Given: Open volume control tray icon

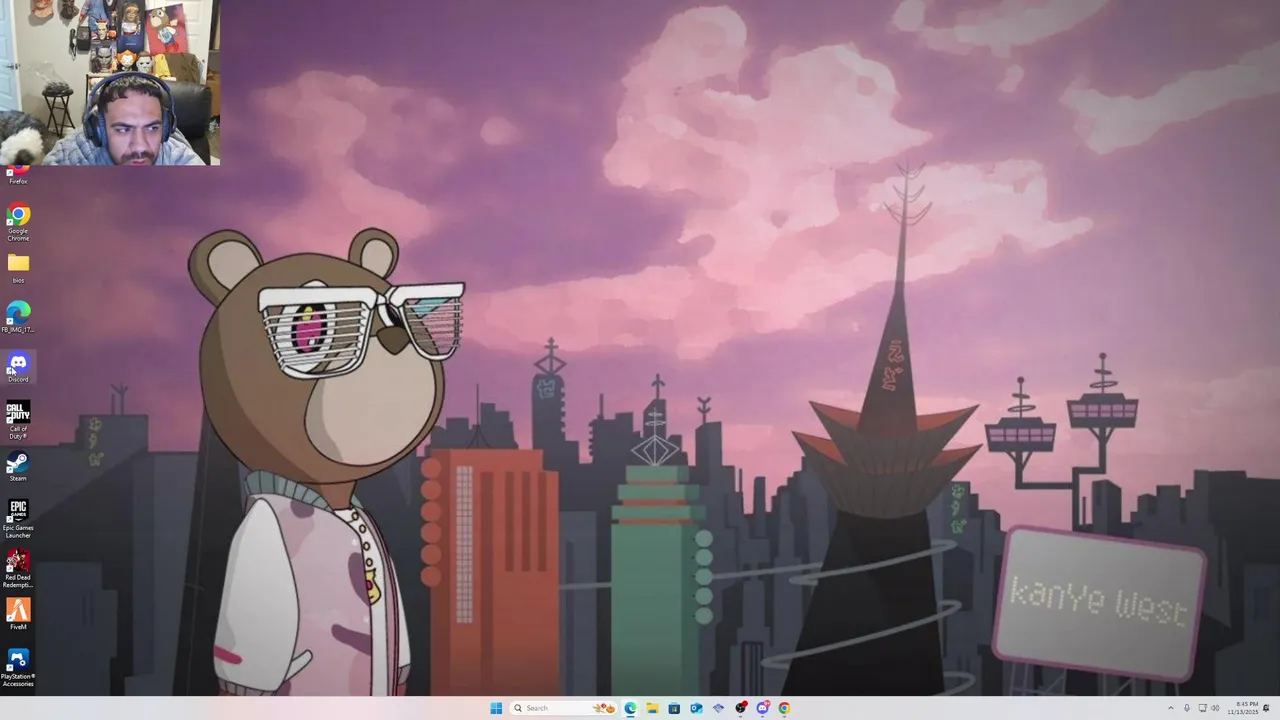Looking at the screenshot, I should (1215, 708).
